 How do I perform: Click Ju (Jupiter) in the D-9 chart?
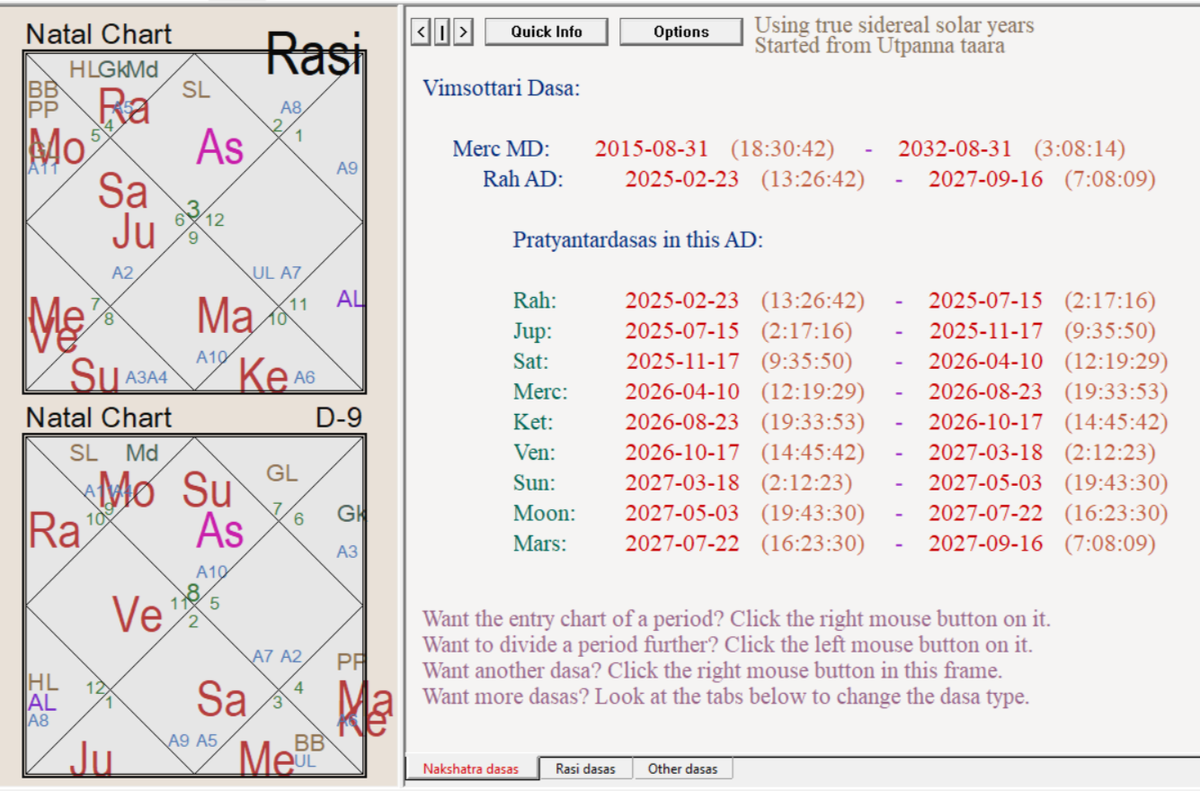click(x=91, y=759)
